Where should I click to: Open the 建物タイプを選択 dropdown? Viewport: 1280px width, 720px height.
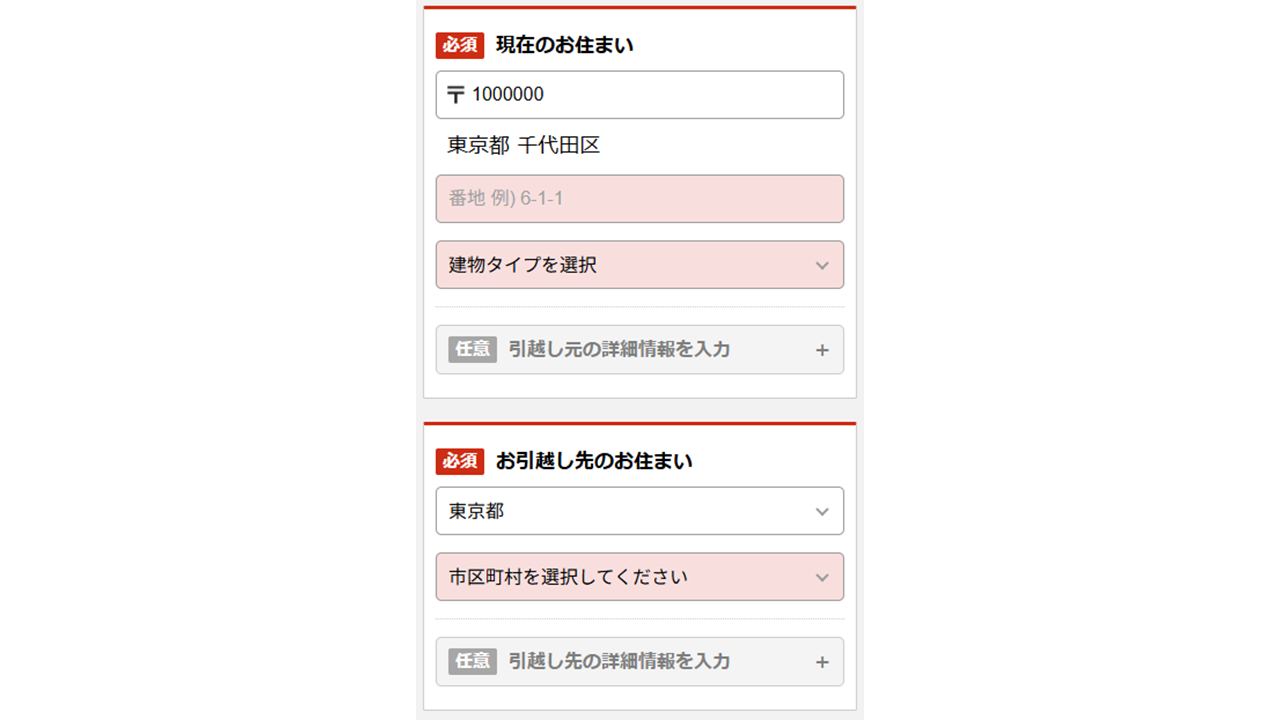(640, 265)
